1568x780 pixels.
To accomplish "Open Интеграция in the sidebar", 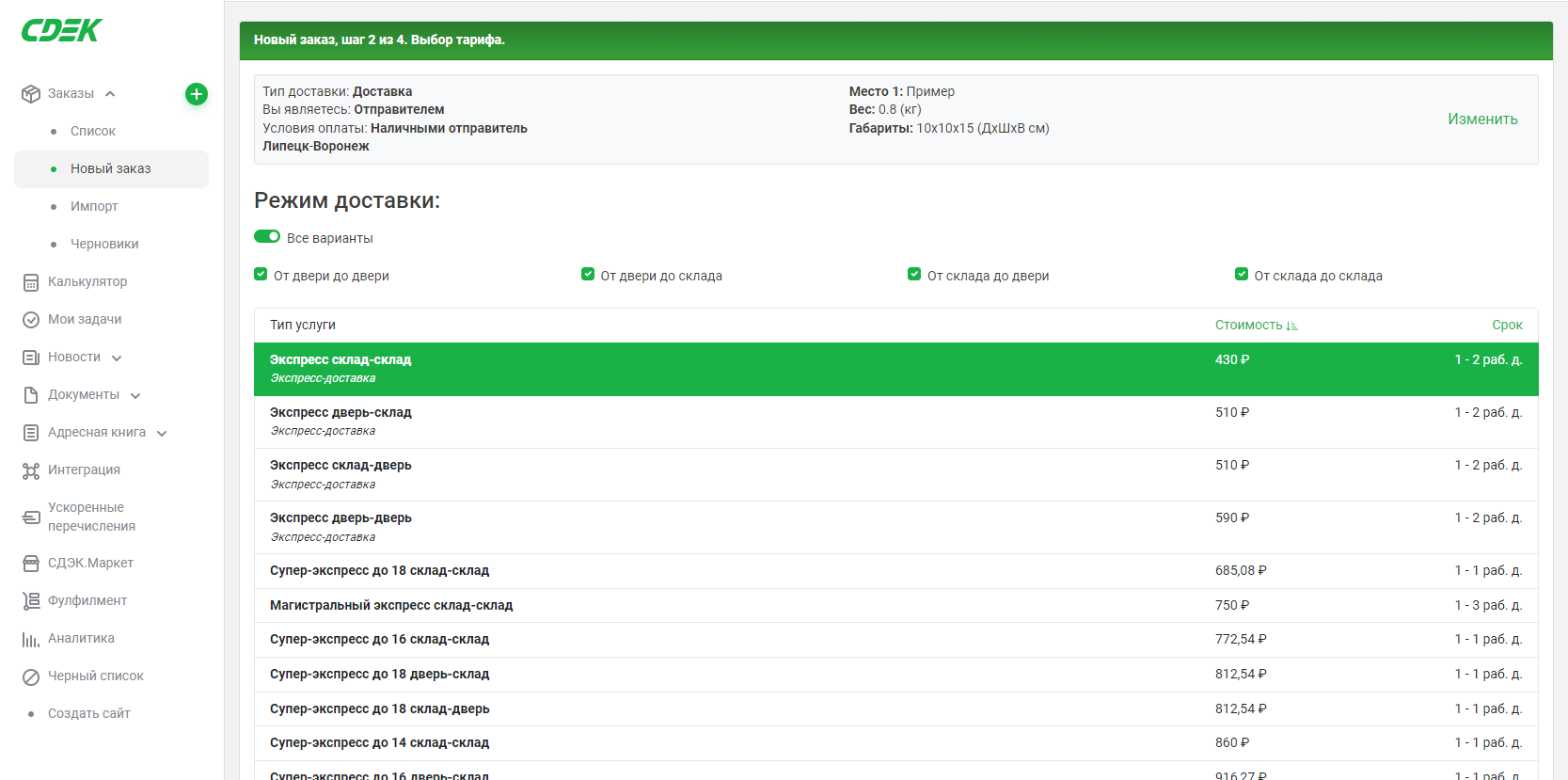I will pos(84,470).
